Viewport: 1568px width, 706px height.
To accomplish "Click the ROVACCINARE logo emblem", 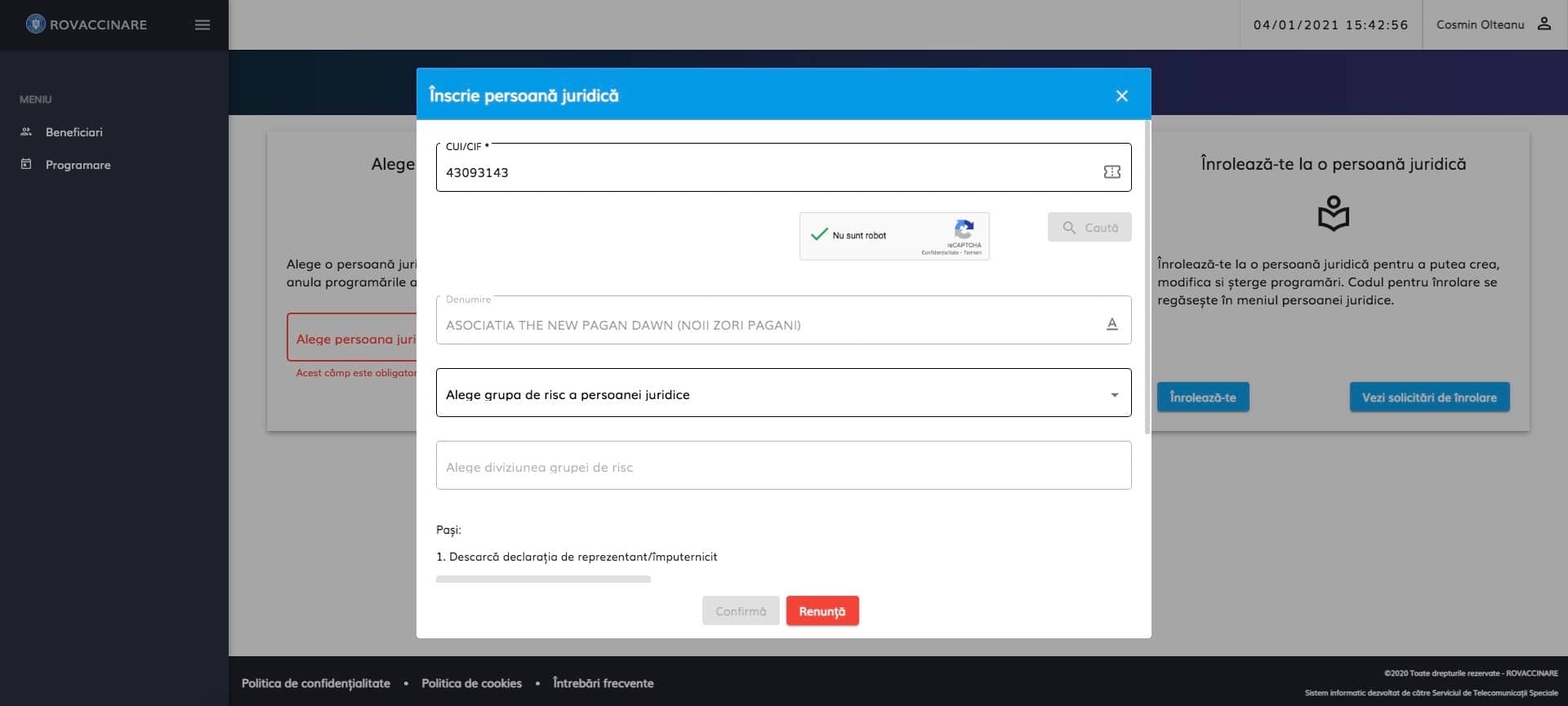I will [35, 24].
